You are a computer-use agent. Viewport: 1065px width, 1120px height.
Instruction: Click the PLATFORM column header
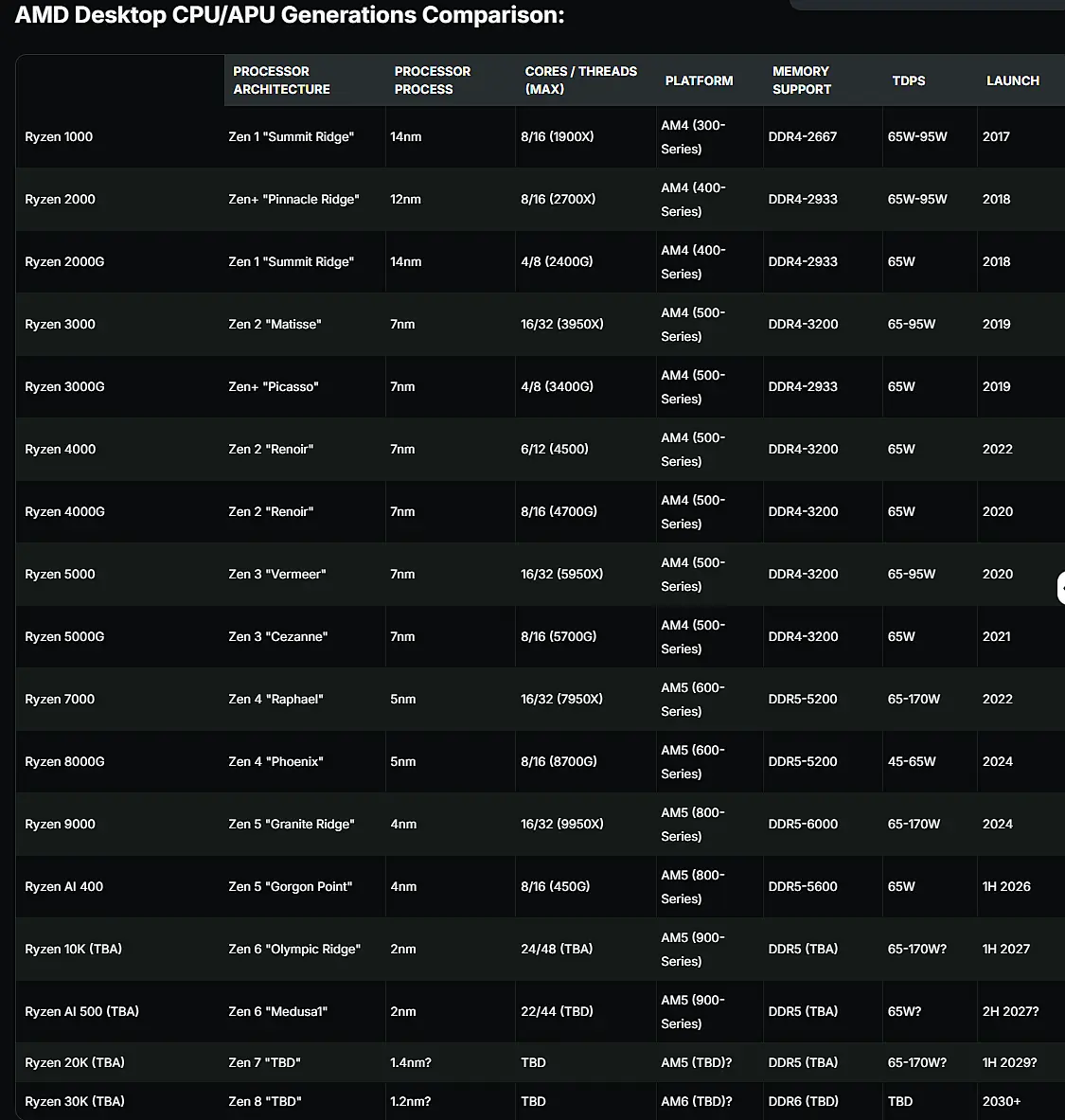tap(699, 80)
